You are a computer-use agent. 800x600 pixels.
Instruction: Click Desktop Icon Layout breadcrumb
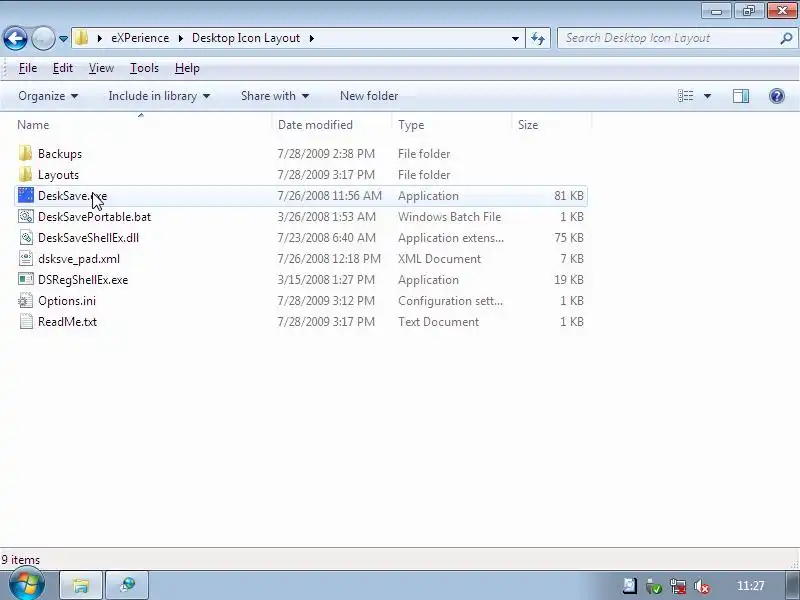[x=246, y=38]
